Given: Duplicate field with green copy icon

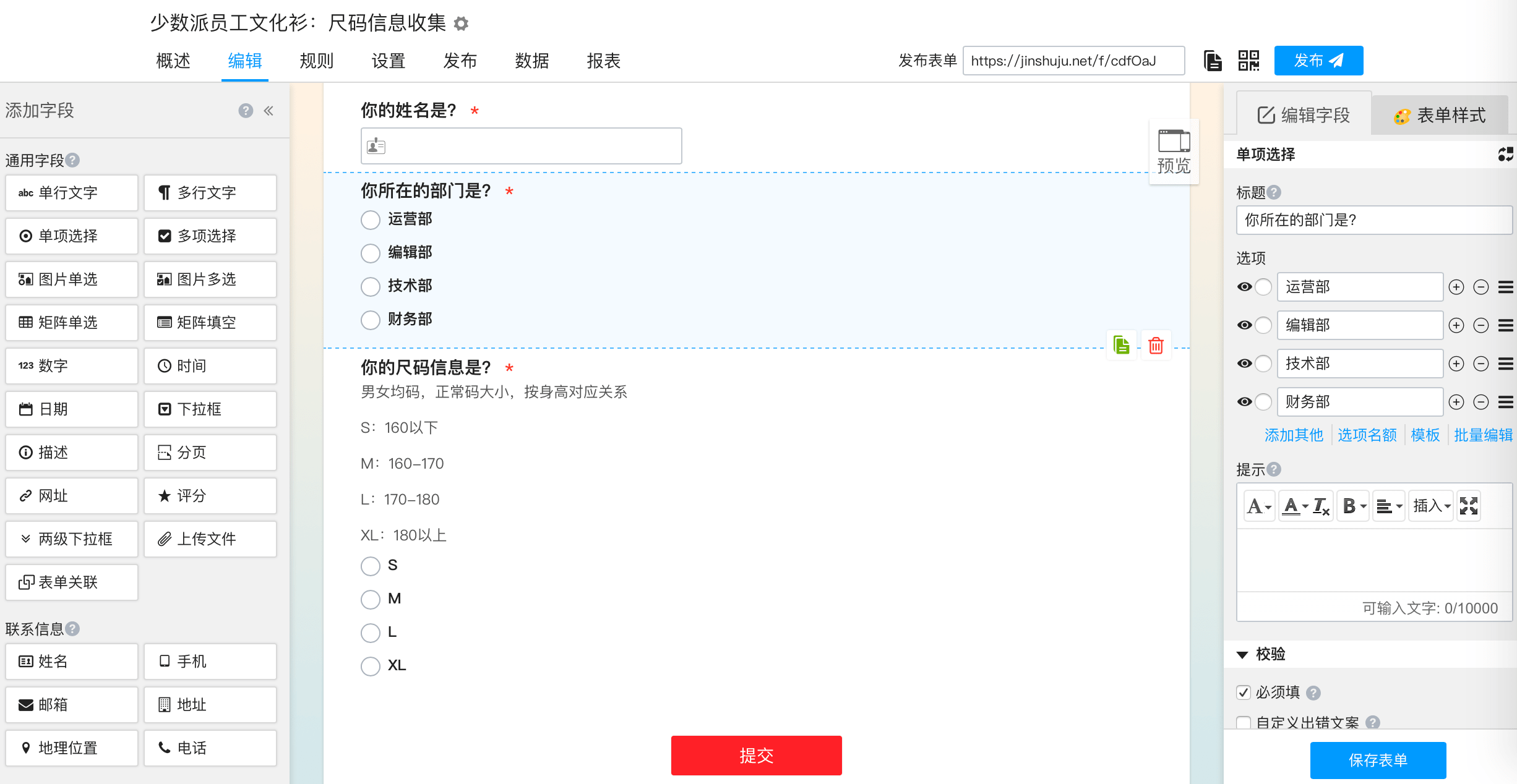Looking at the screenshot, I should [x=1121, y=345].
